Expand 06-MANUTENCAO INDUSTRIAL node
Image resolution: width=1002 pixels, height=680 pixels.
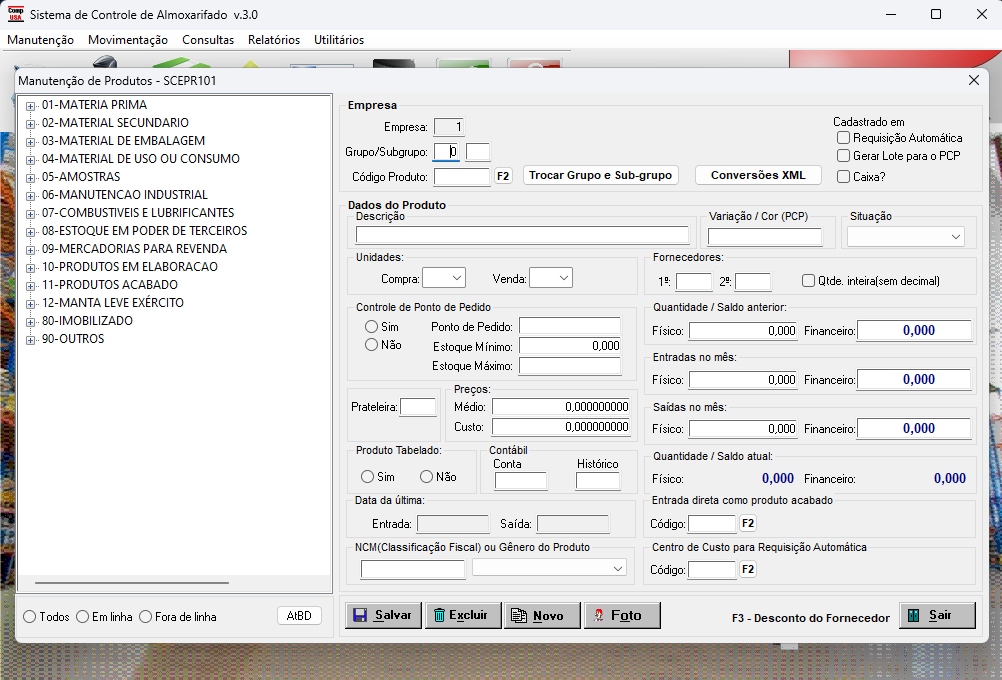click(30, 196)
